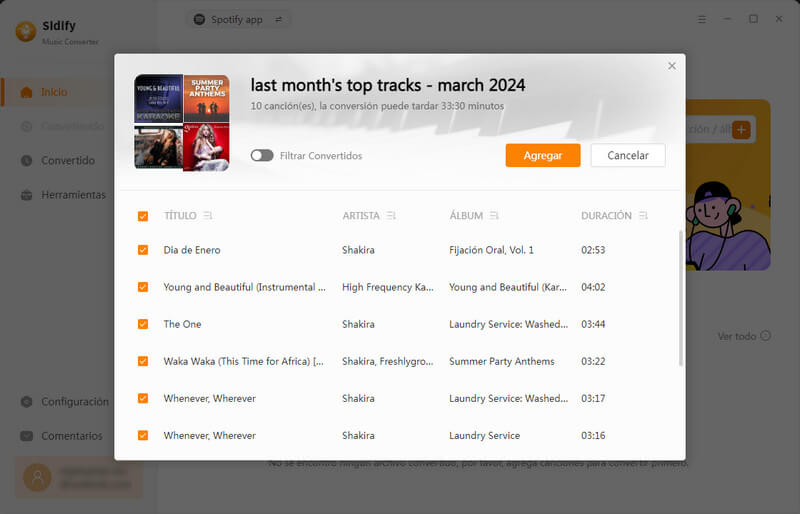Open Comentarios in the sidebar
The height and width of the screenshot is (514, 800).
[x=72, y=436]
